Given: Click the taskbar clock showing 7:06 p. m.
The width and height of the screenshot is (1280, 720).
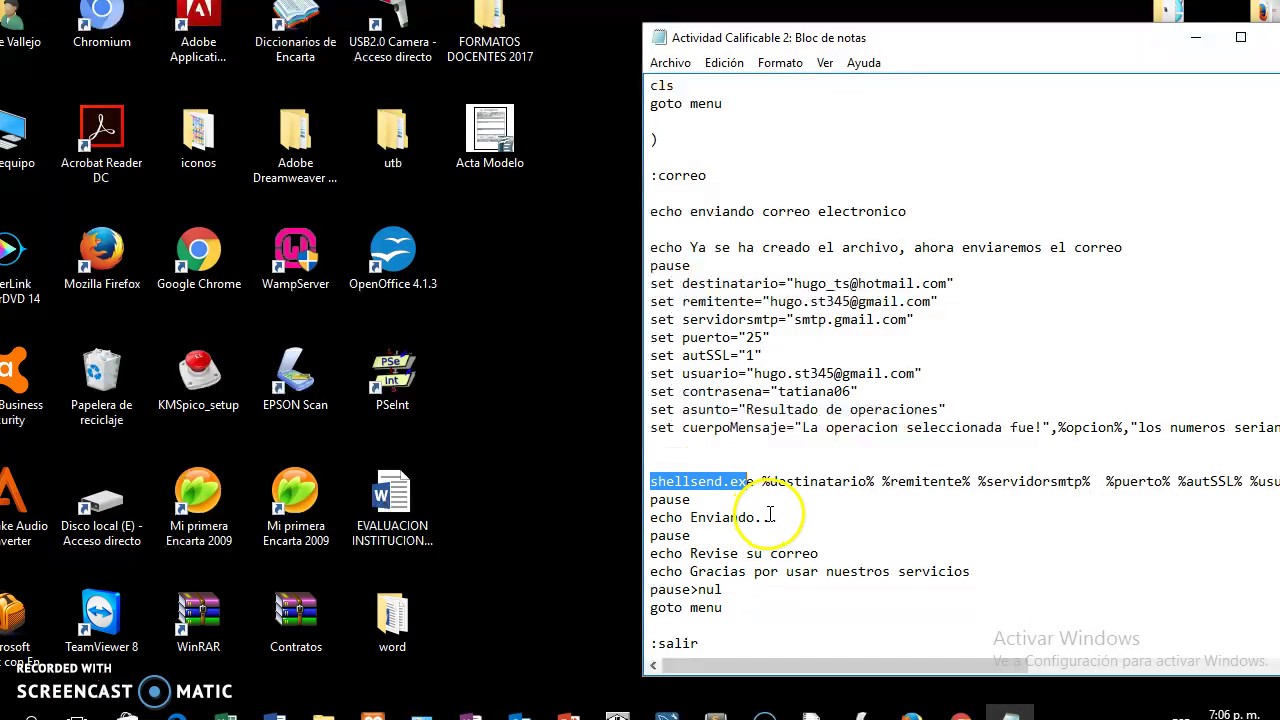Looking at the screenshot, I should pos(1234,714).
